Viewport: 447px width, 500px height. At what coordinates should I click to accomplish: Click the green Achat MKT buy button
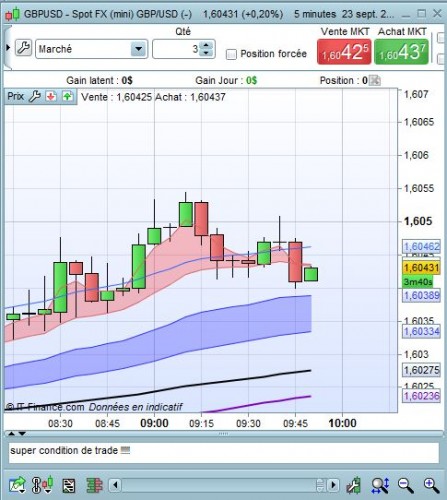tap(401, 52)
